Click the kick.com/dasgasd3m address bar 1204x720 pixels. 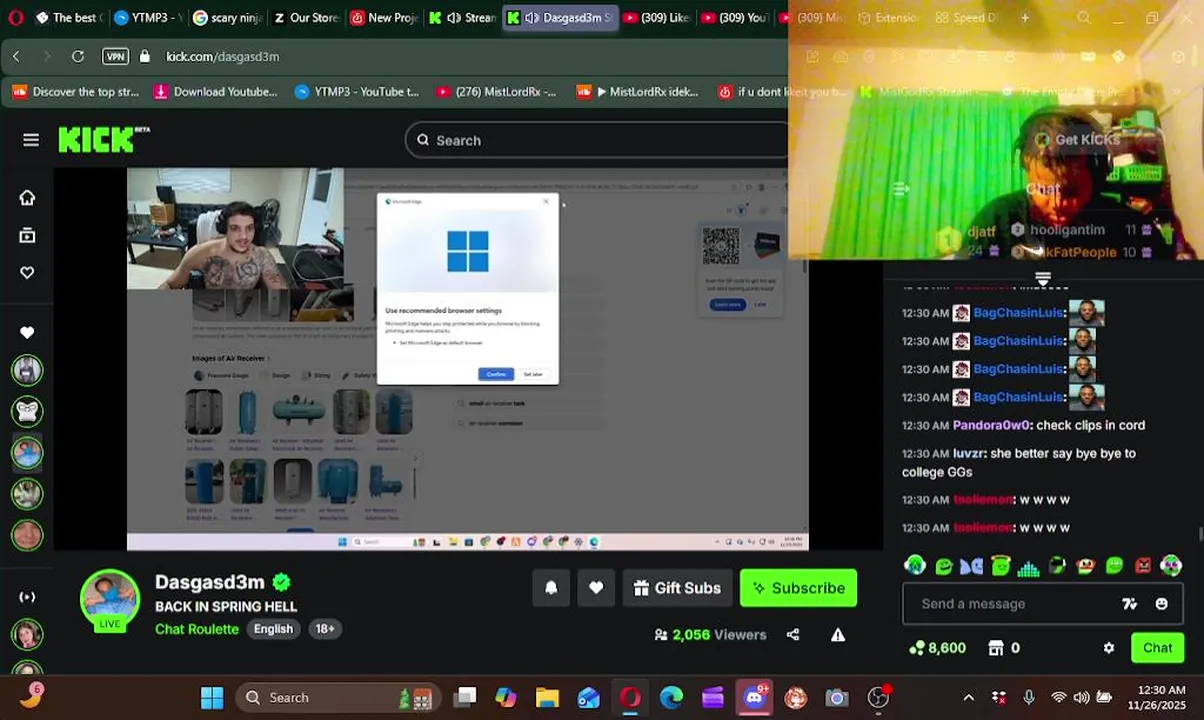point(222,56)
